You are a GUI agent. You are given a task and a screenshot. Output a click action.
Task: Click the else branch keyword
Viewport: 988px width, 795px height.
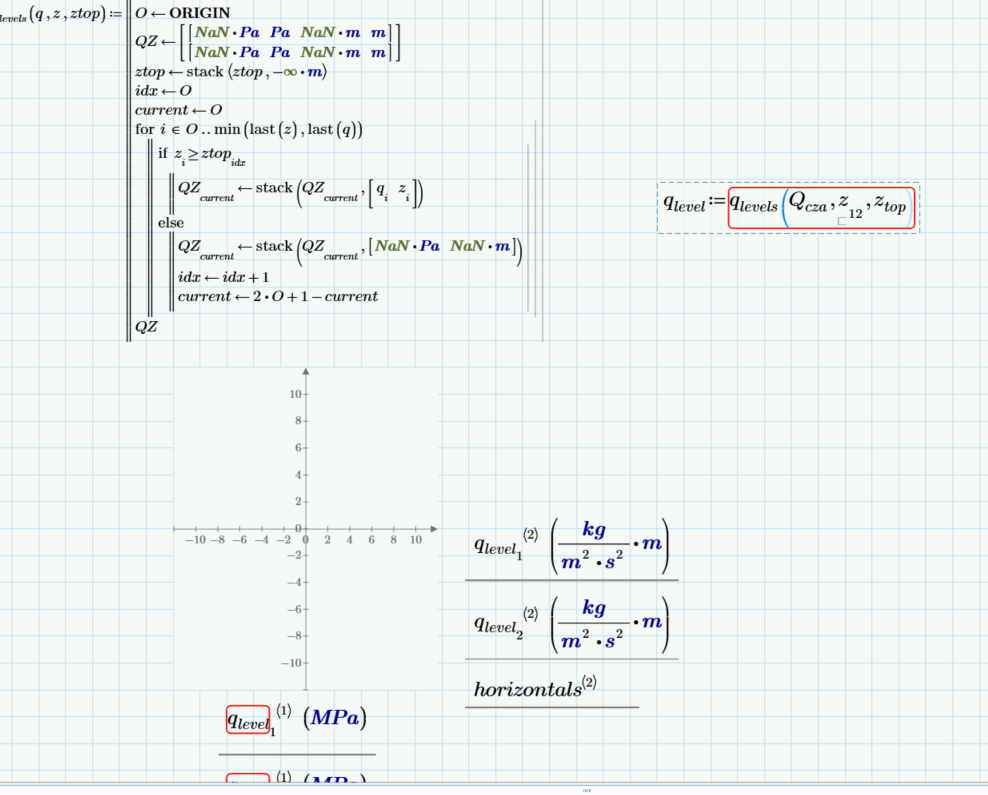click(x=170, y=222)
